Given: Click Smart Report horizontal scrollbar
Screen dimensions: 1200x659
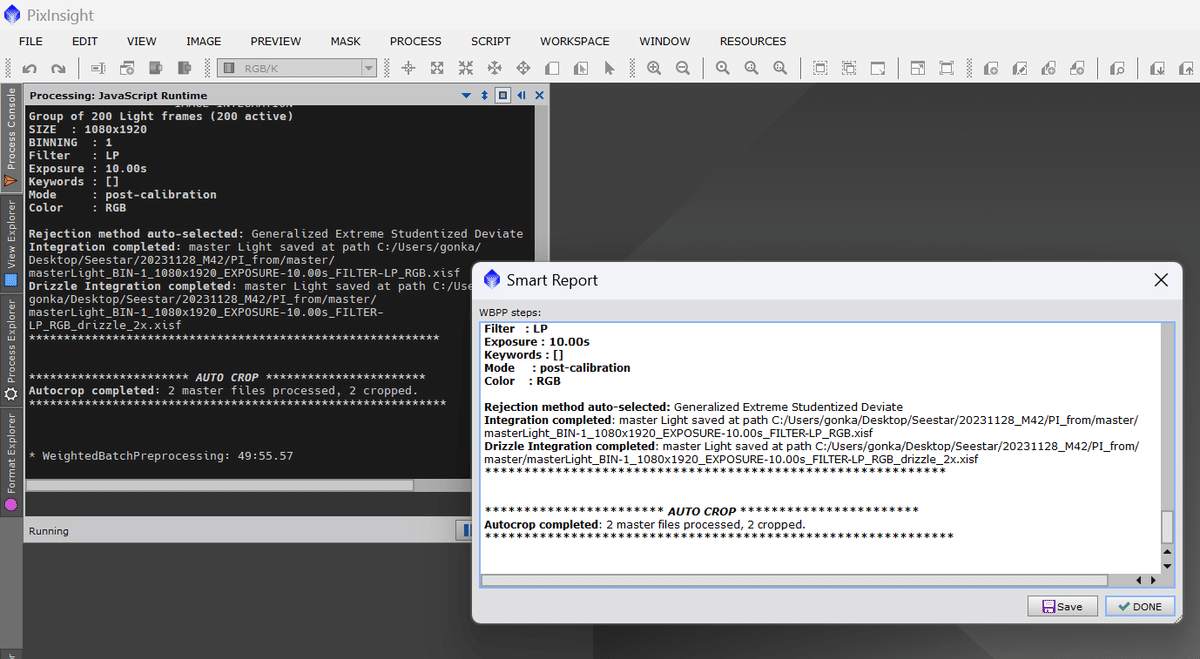Looking at the screenshot, I should (x=795, y=580).
